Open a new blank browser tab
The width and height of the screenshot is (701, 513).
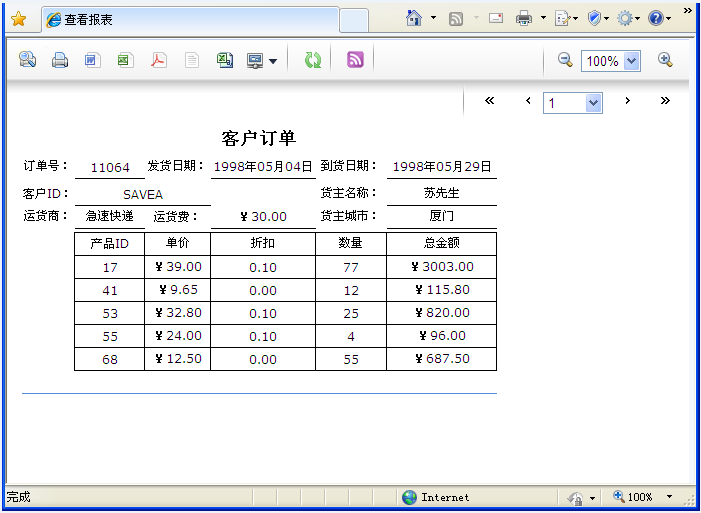(354, 21)
